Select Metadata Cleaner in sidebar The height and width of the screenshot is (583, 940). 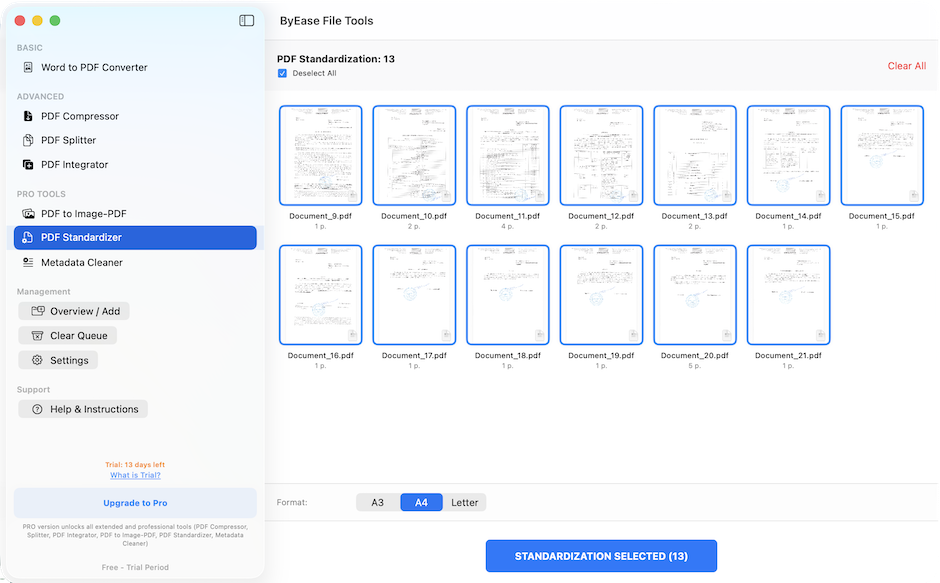point(135,262)
